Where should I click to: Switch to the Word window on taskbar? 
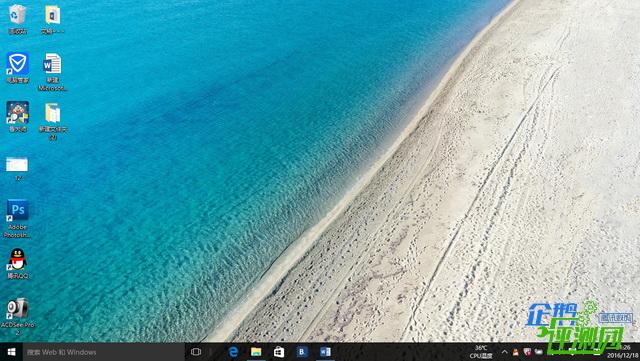[325, 352]
